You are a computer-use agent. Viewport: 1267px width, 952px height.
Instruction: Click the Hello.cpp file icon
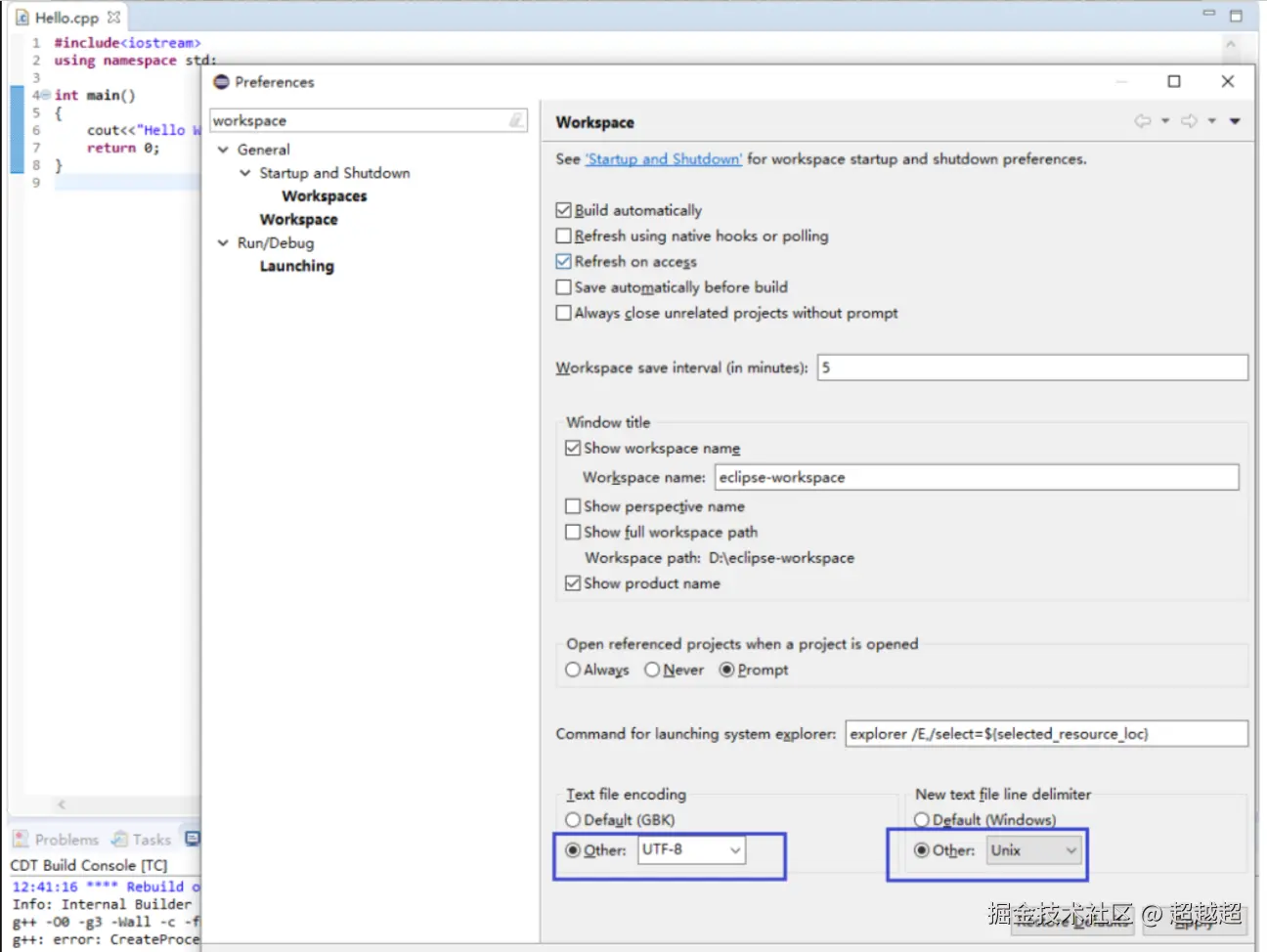pyautogui.click(x=22, y=17)
